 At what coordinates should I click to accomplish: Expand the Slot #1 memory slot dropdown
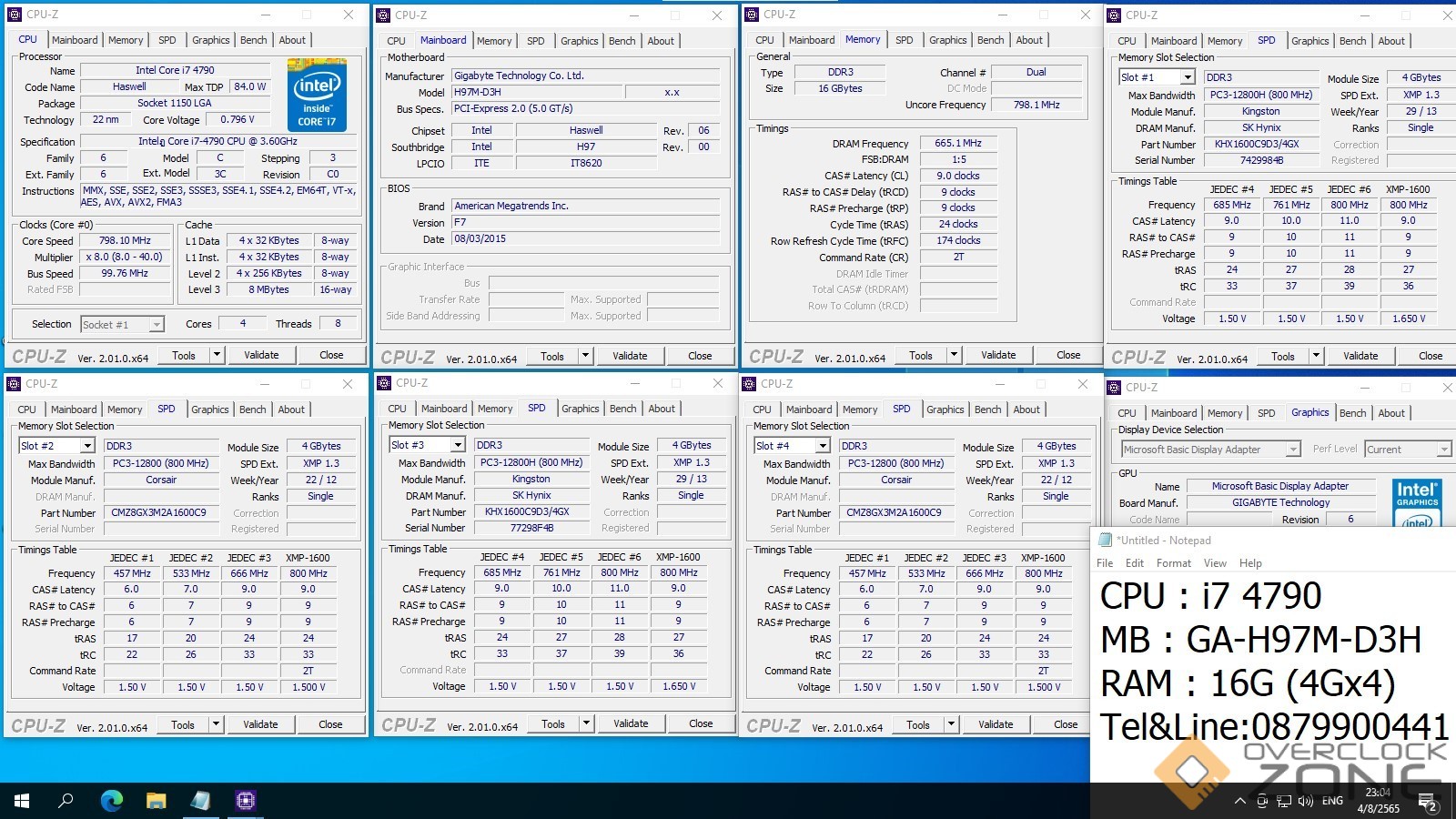1187,78
